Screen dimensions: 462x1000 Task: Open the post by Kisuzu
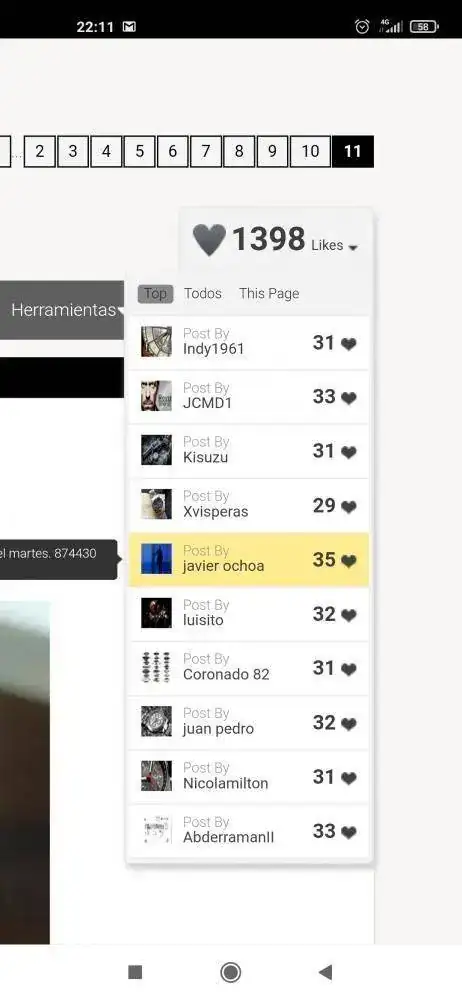click(x=248, y=451)
